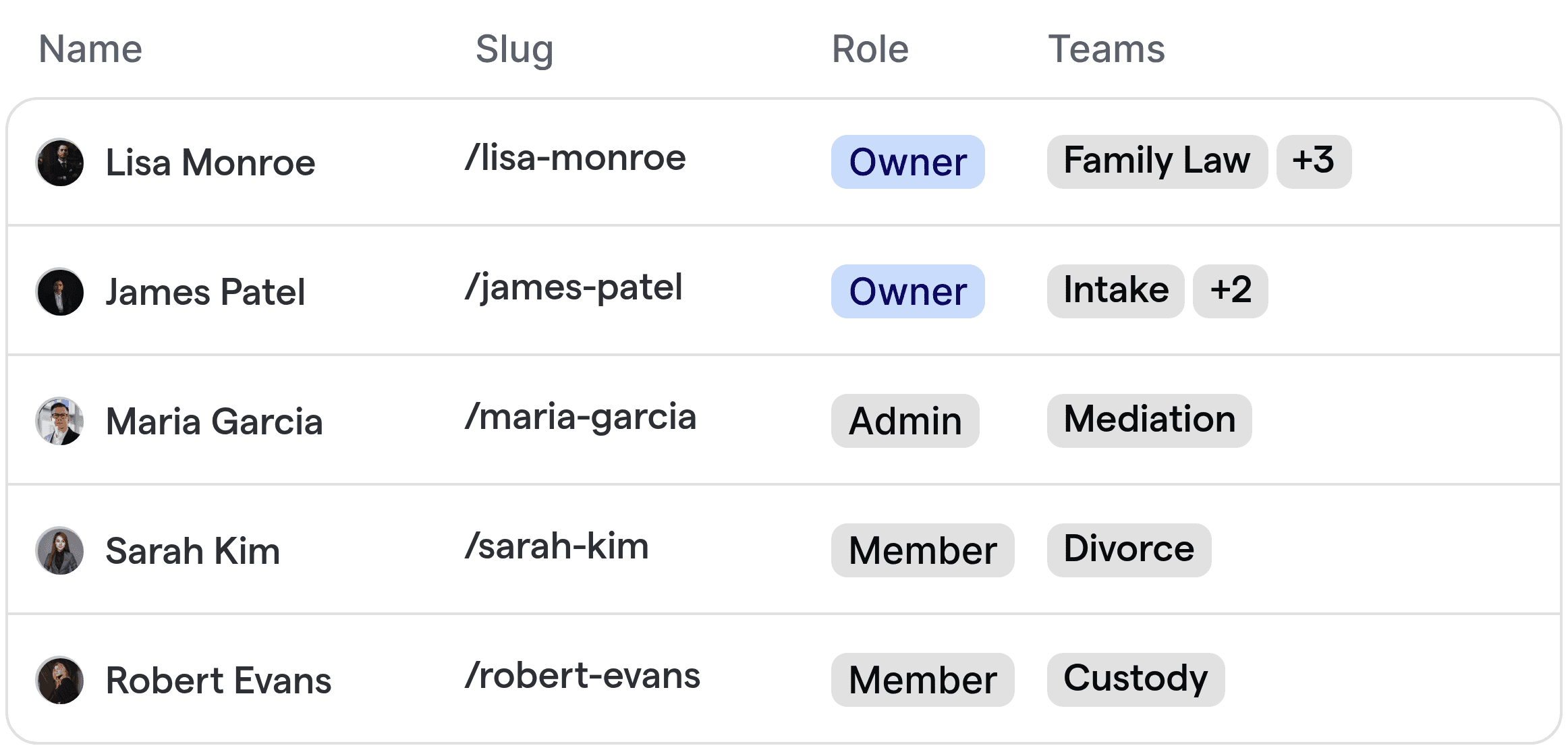1568x750 pixels.
Task: Select the Mediation team badge
Action: tap(1149, 420)
